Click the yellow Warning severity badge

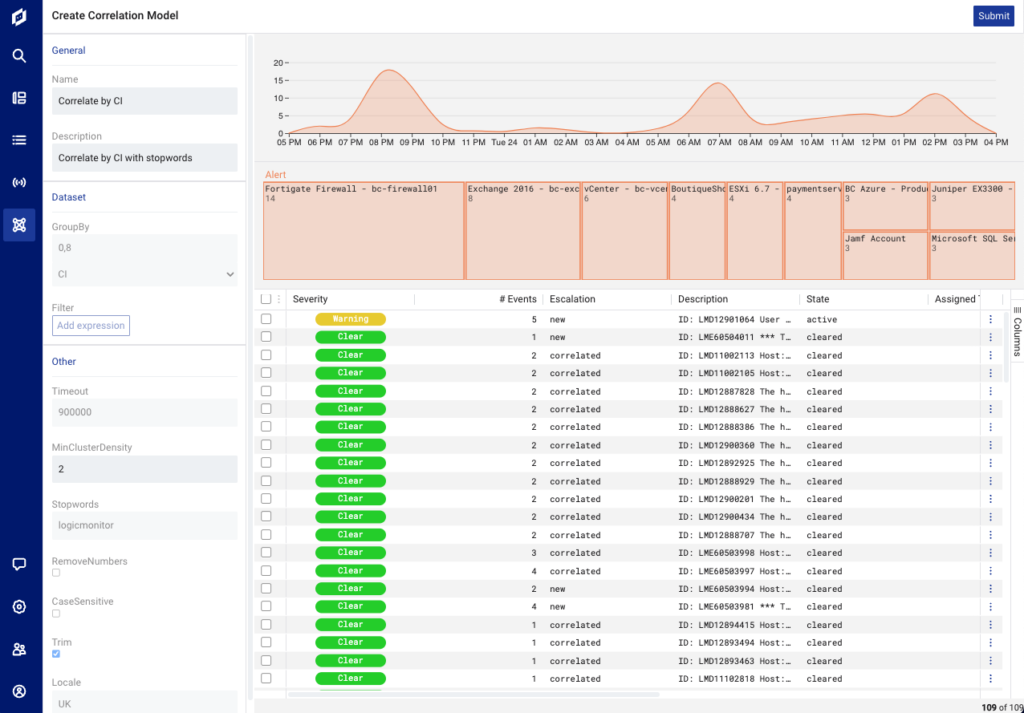coord(351,319)
